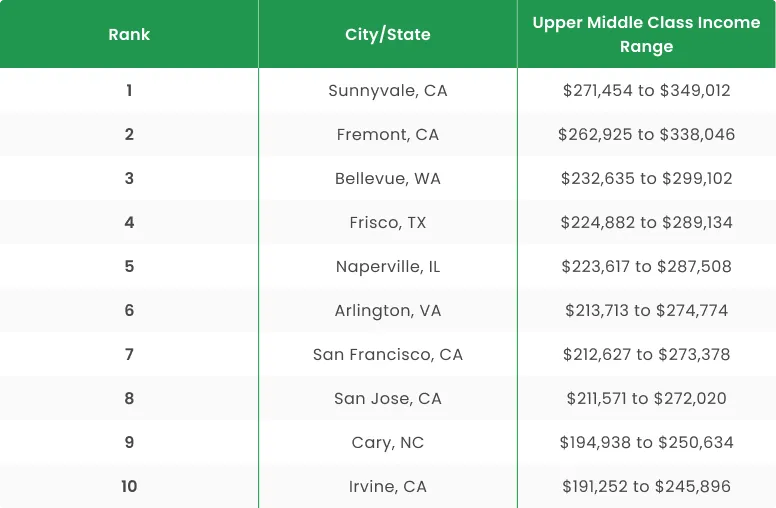Select the San Francisco, CA cell
This screenshot has height=508, width=776.
(388, 354)
